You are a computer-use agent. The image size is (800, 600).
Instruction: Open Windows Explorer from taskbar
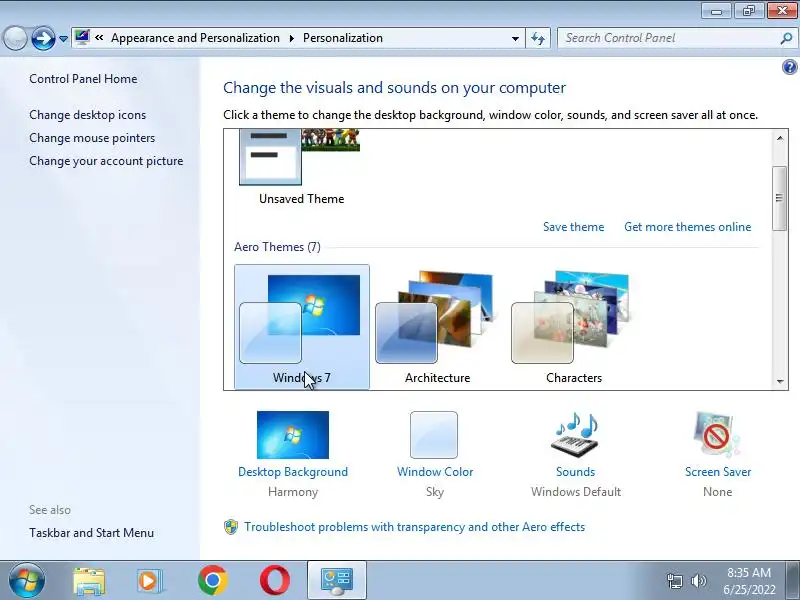point(89,581)
